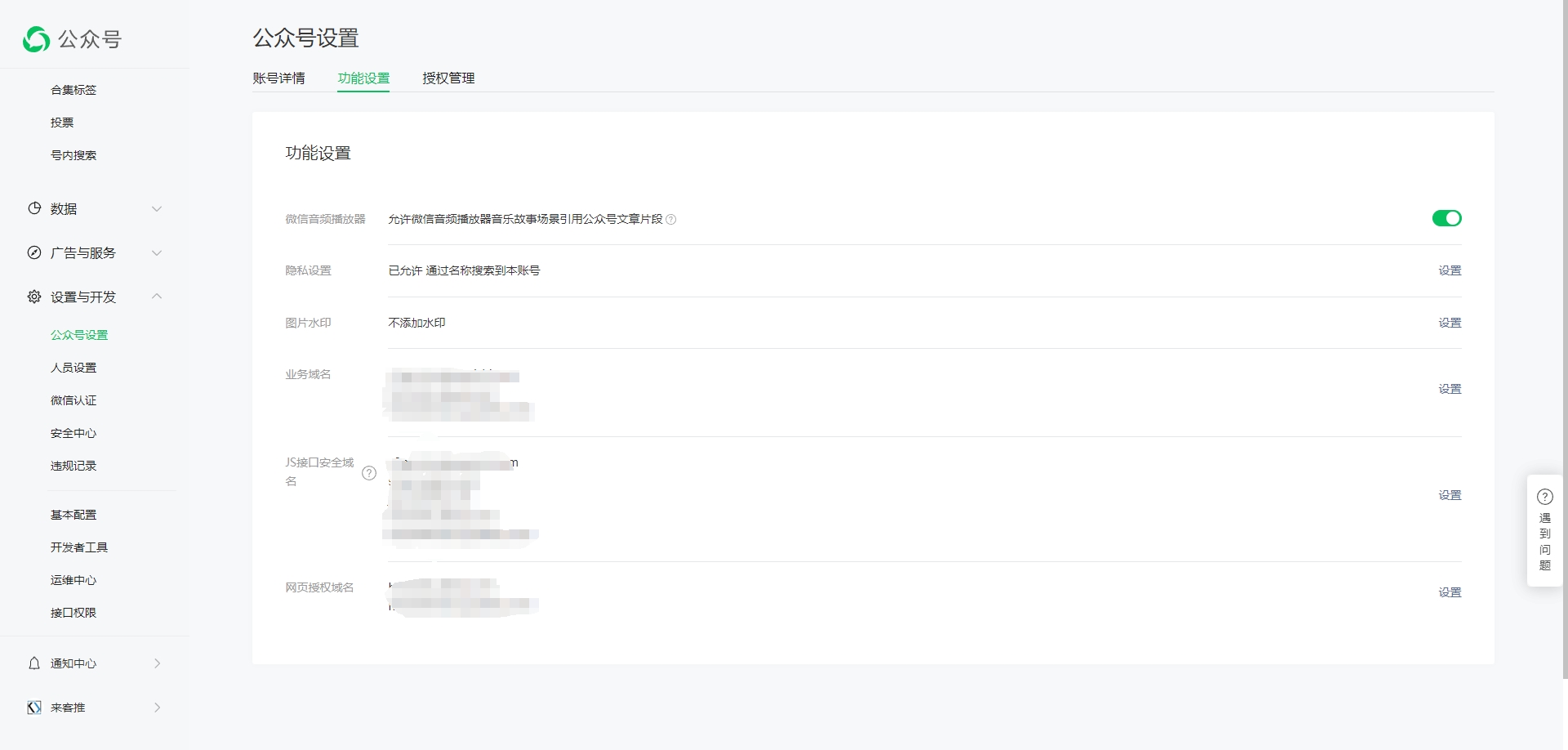Click the 数据 pie chart icon

tap(34, 208)
